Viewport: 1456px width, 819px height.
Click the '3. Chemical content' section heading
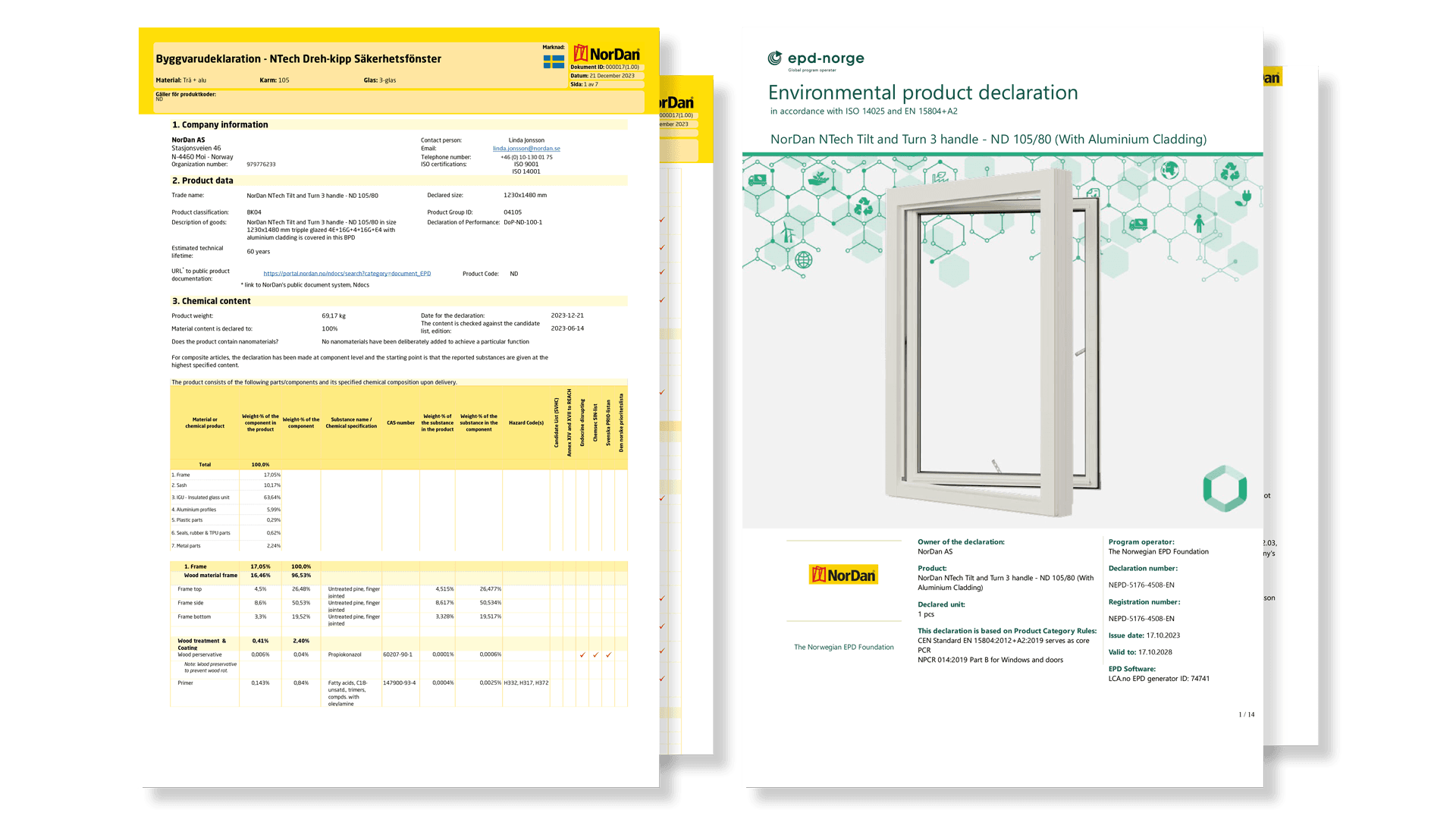pos(211,301)
